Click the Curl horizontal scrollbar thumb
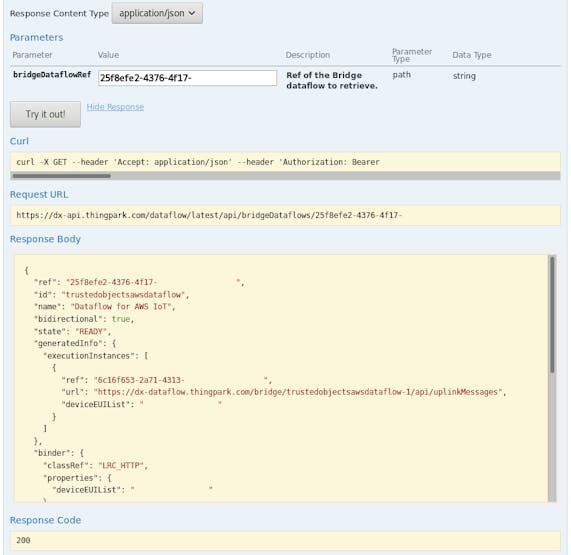The height and width of the screenshot is (555, 571). (61, 176)
